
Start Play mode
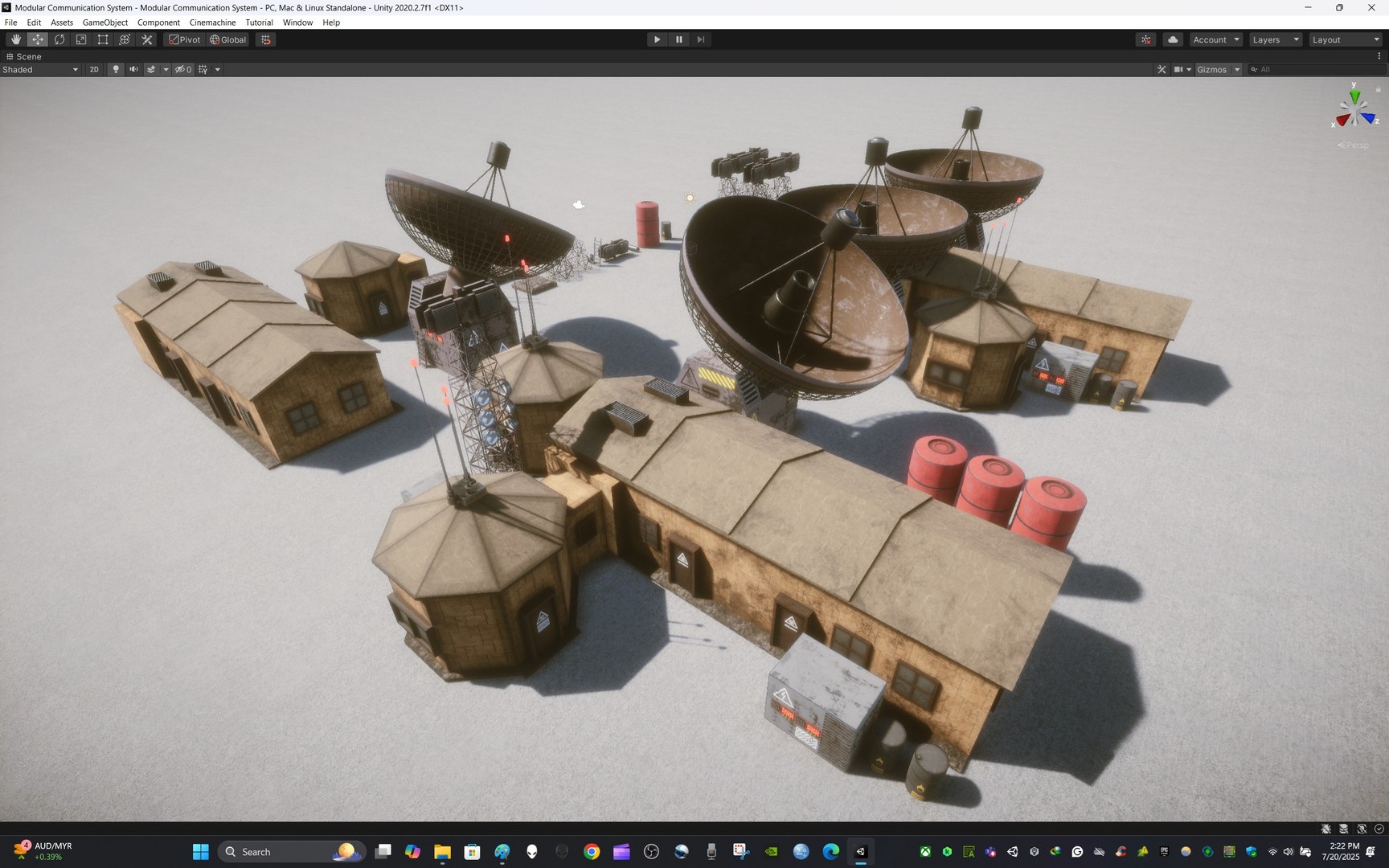pyautogui.click(x=657, y=39)
